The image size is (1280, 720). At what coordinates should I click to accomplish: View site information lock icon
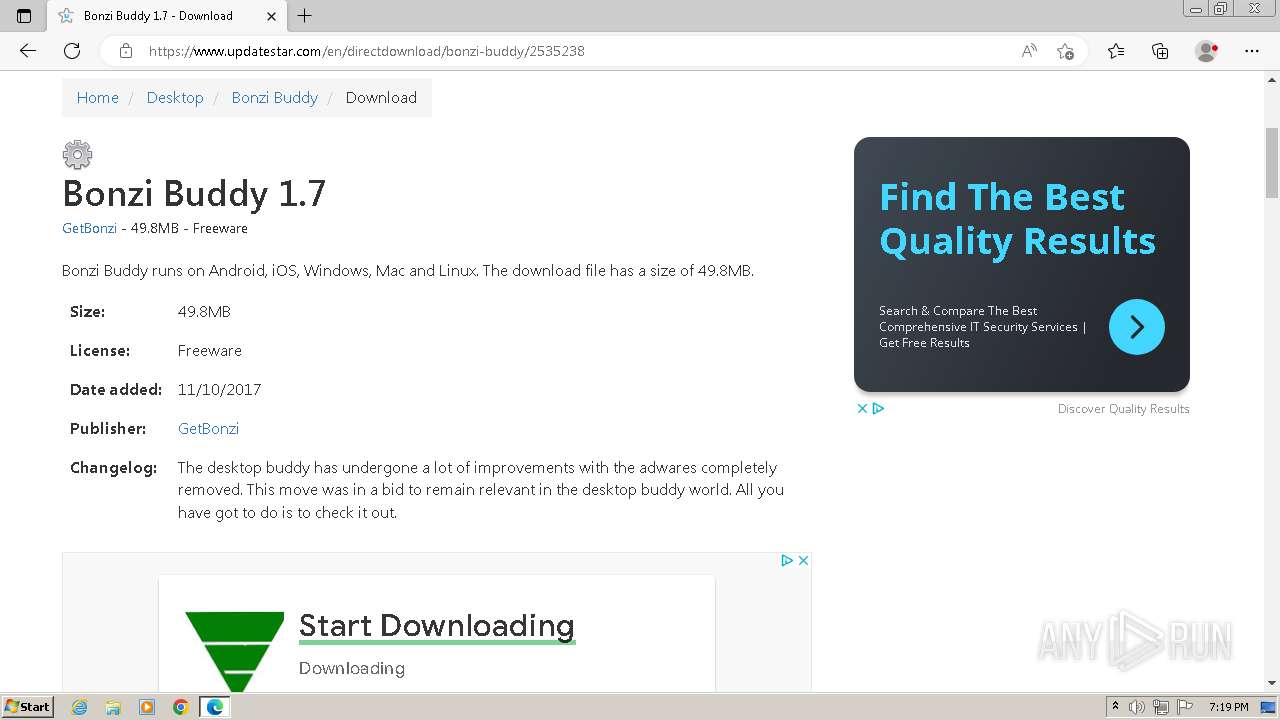[x=126, y=51]
